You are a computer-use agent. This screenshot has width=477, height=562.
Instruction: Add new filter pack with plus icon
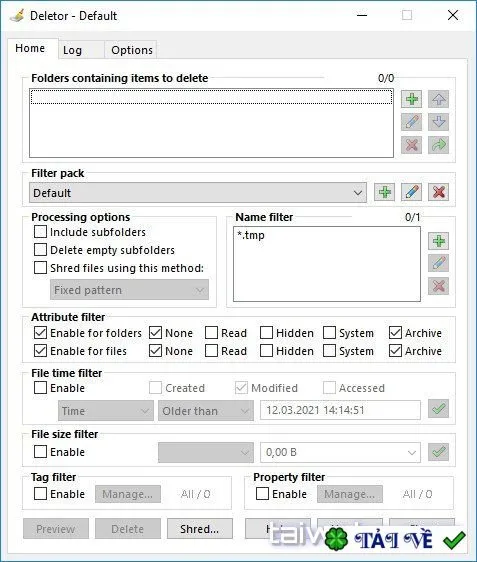click(x=385, y=192)
